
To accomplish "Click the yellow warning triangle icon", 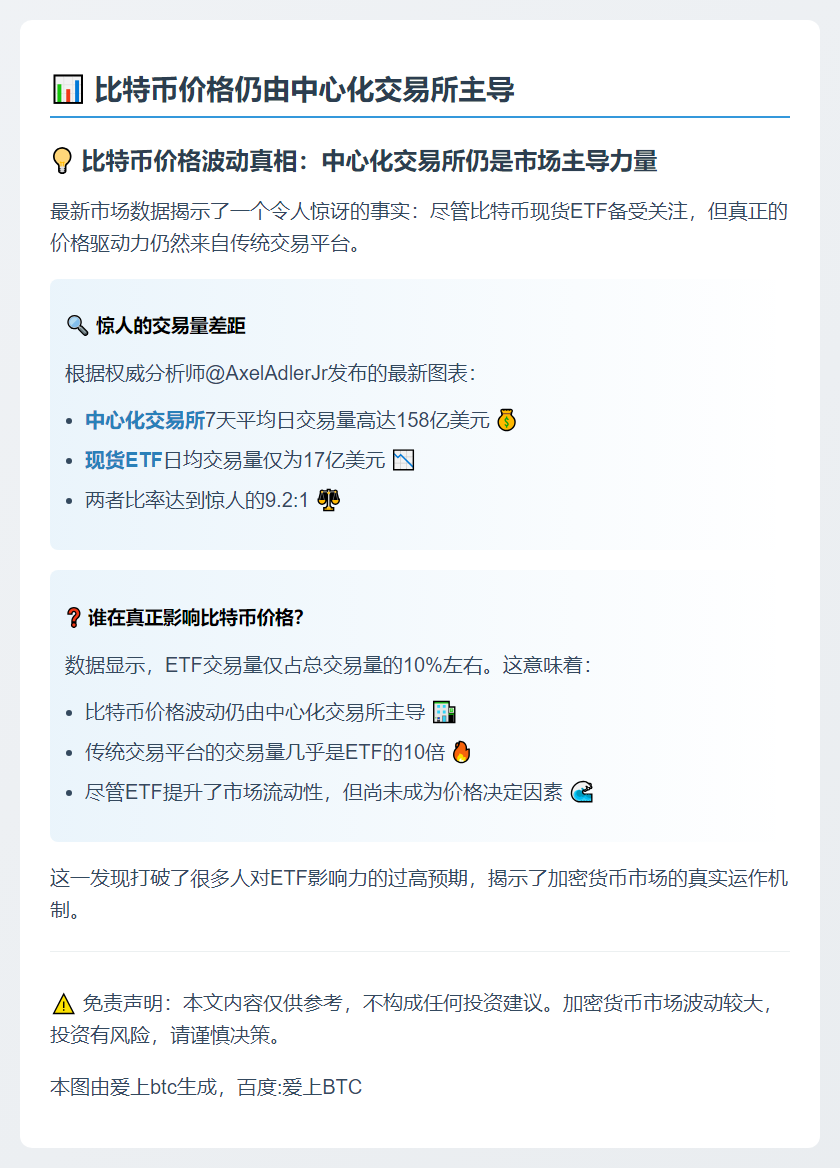I will point(64,1004).
